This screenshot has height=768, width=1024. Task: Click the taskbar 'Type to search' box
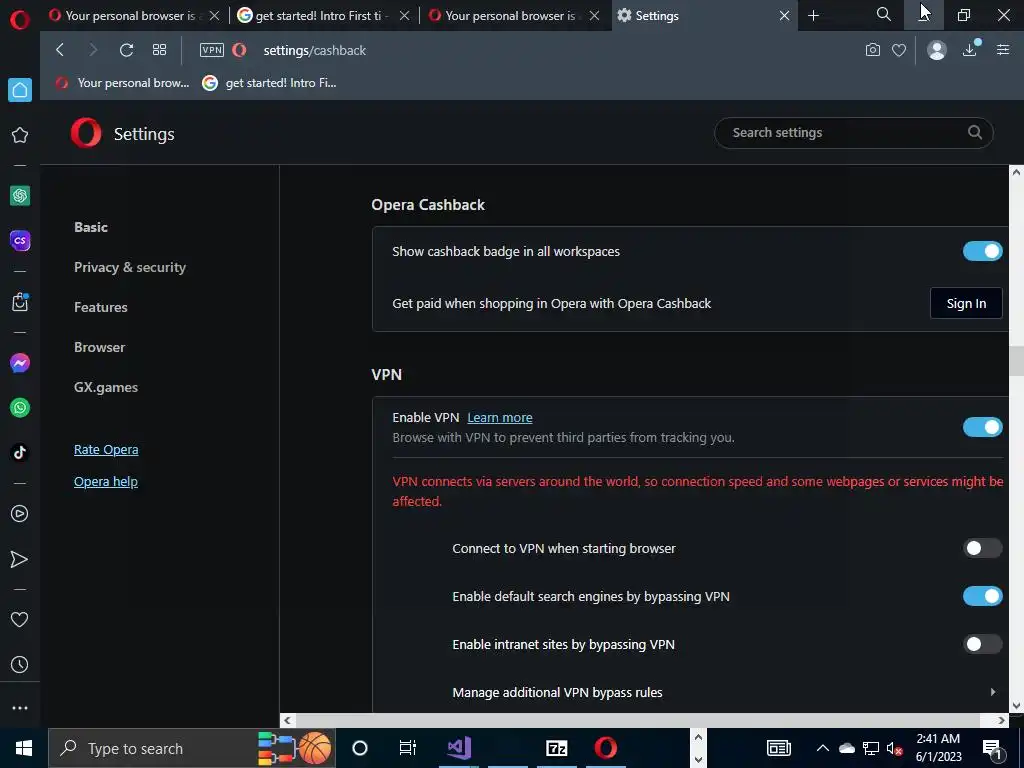pos(192,748)
